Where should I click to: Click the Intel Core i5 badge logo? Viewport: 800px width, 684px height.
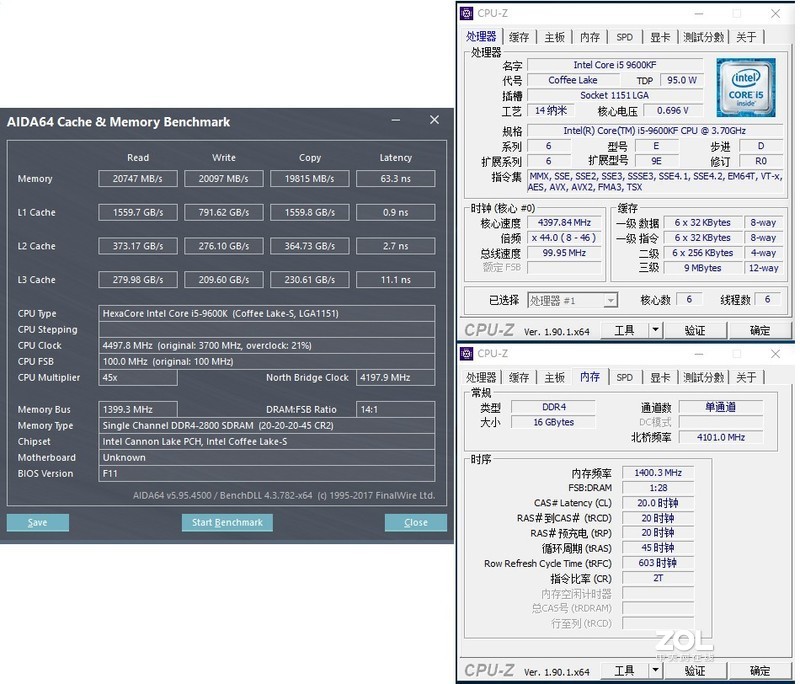coord(746,87)
